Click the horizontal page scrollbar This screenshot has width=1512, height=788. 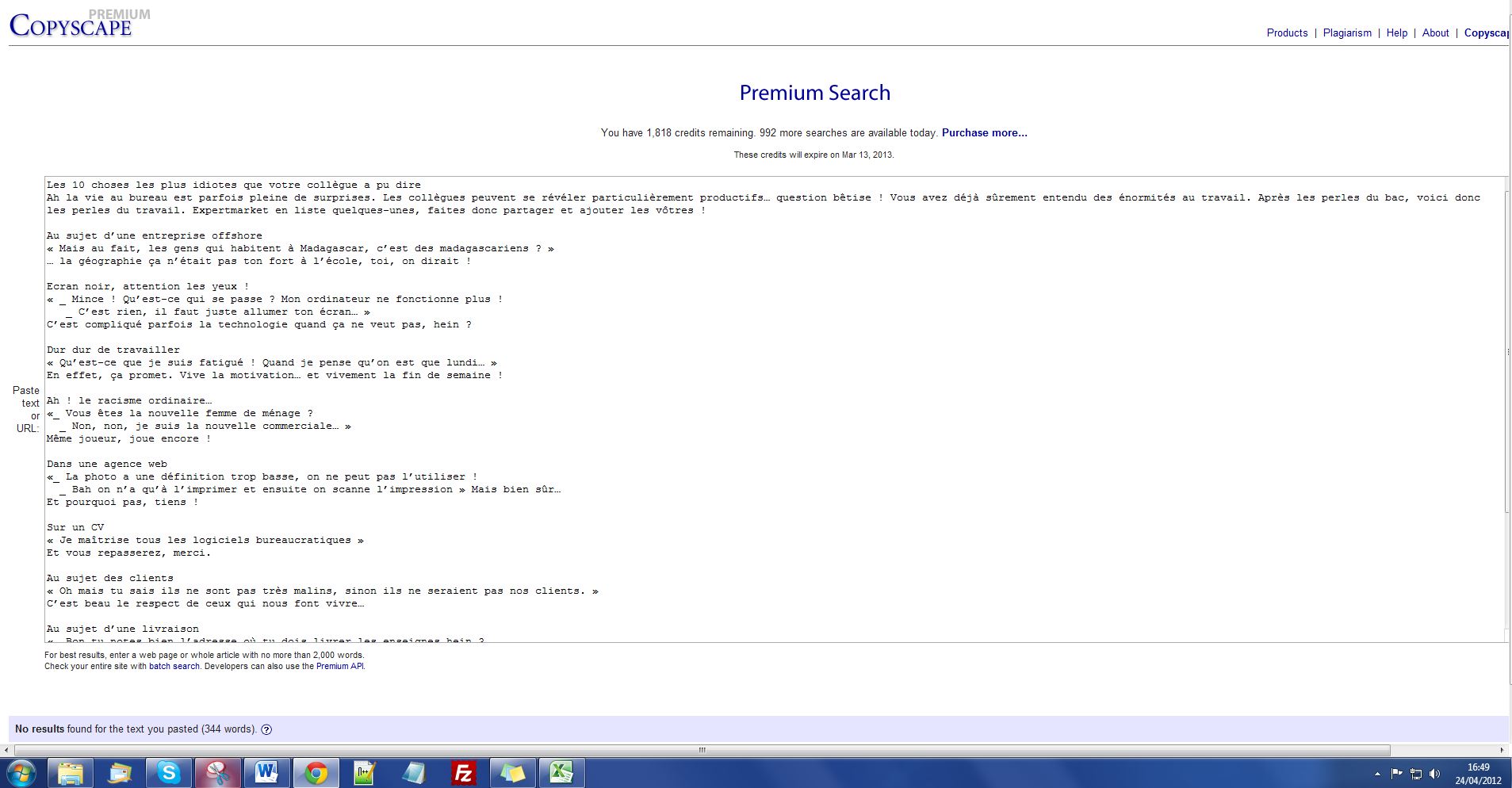(702, 750)
